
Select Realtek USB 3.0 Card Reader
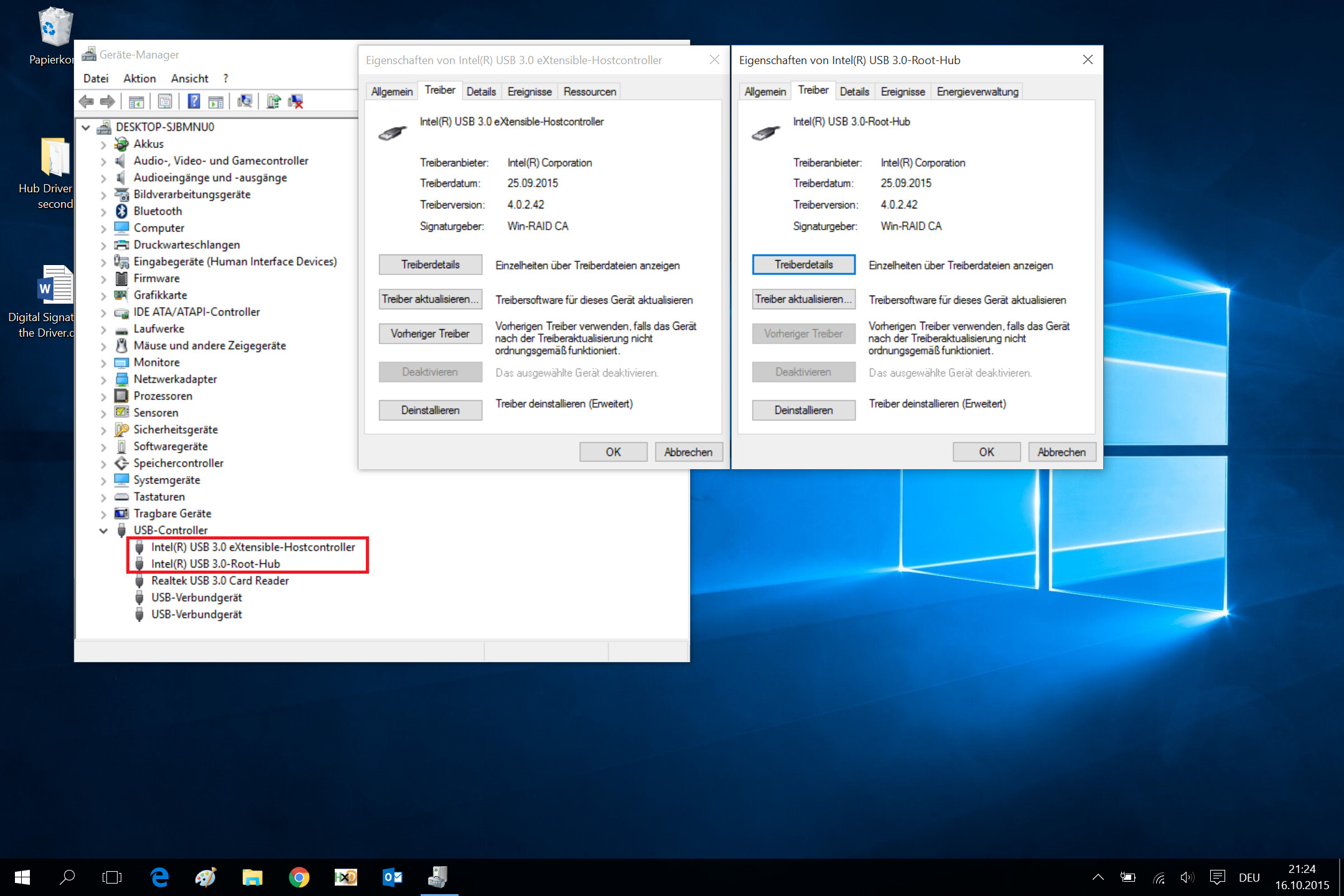click(220, 581)
